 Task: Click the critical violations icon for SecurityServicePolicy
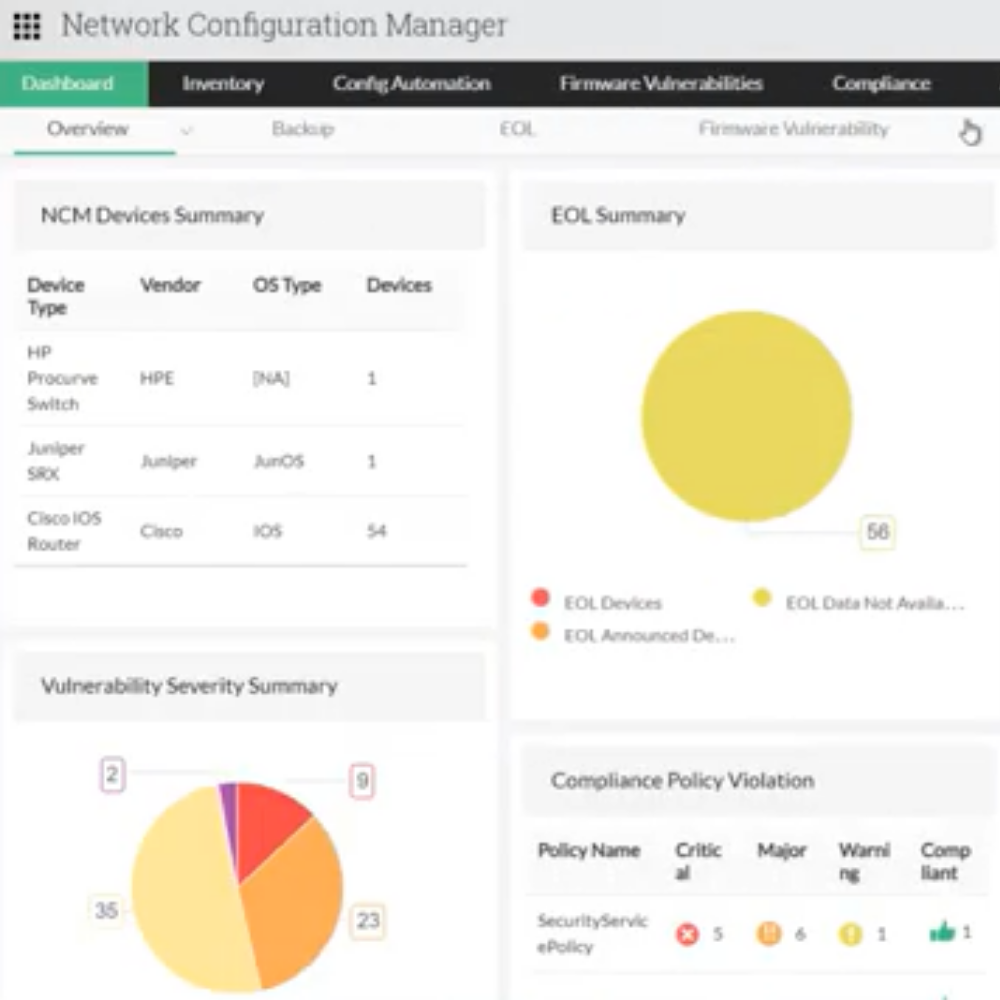686,934
